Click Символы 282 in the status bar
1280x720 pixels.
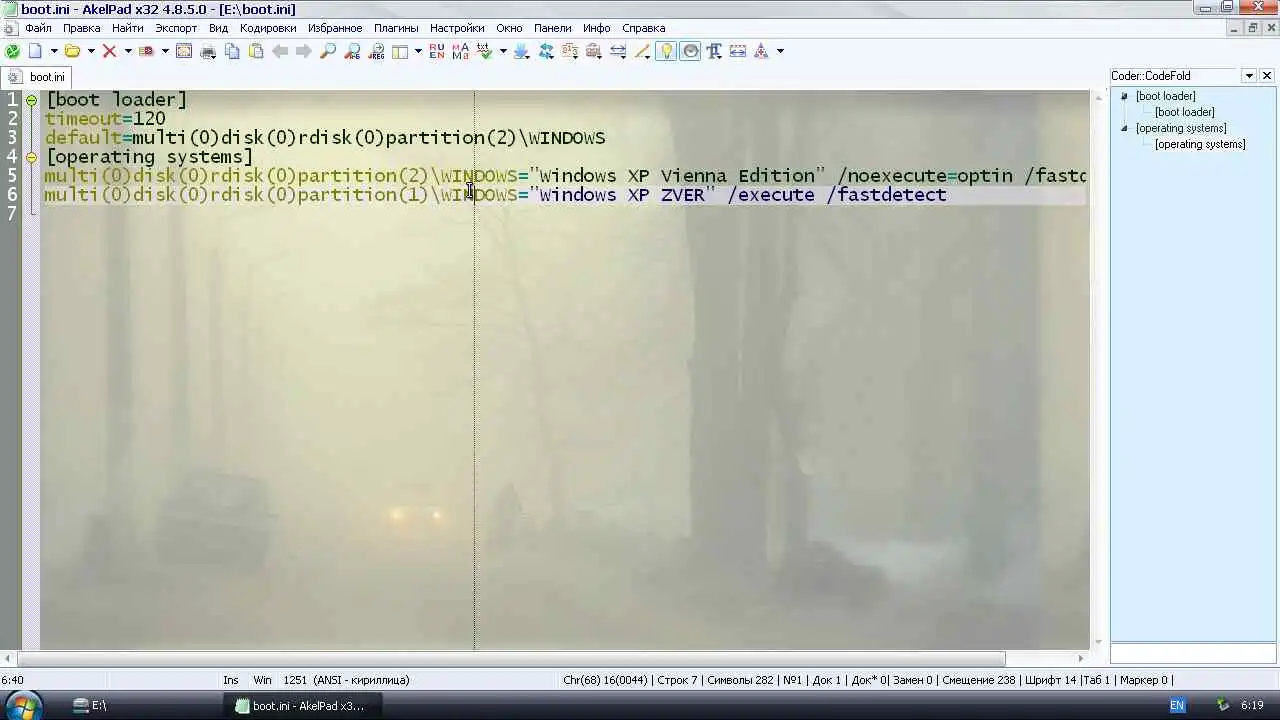[x=740, y=680]
